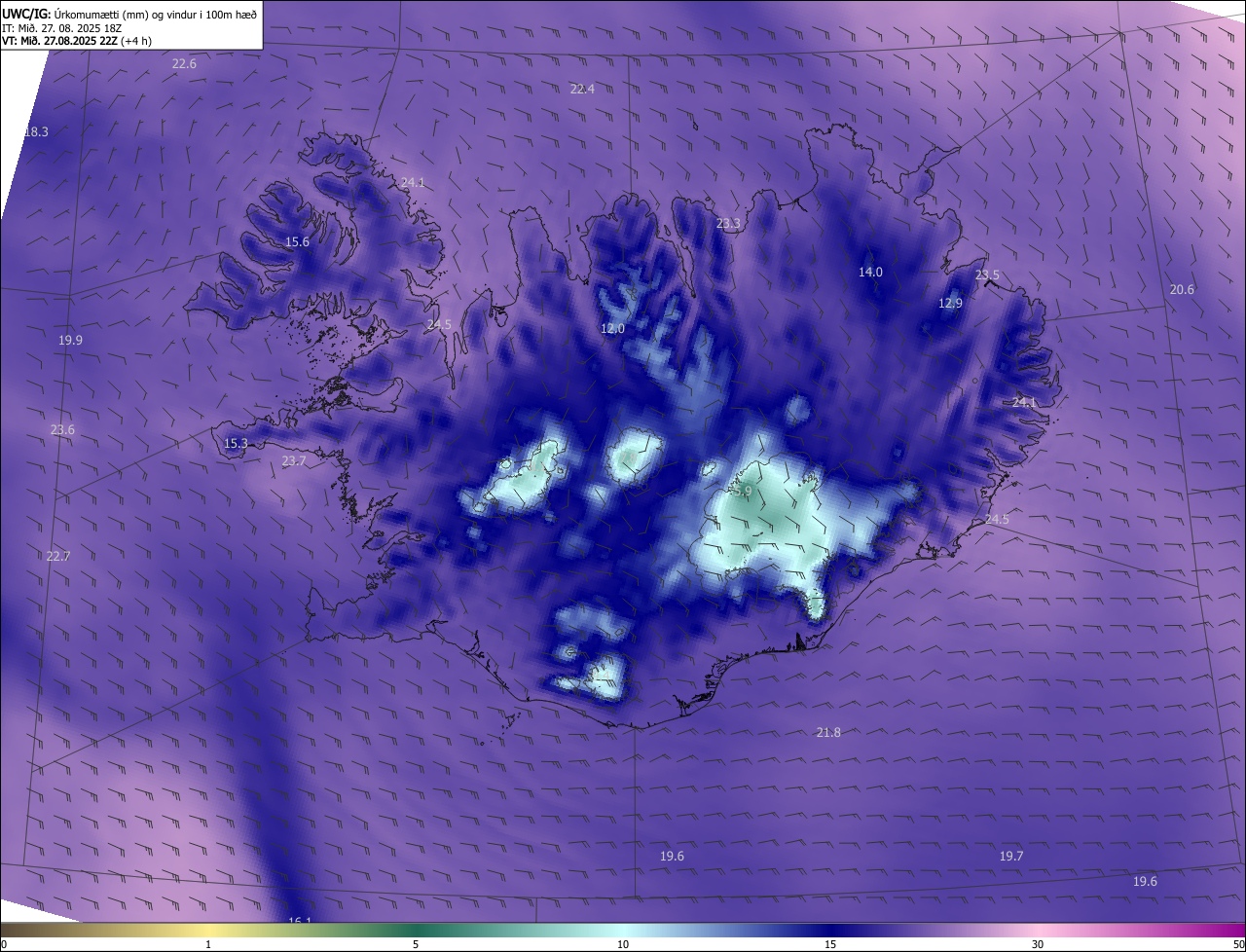Select the 'VT: Mið. 27.08.2025 22Z (+4 h)' line
1246x952 pixels.
pos(76,41)
